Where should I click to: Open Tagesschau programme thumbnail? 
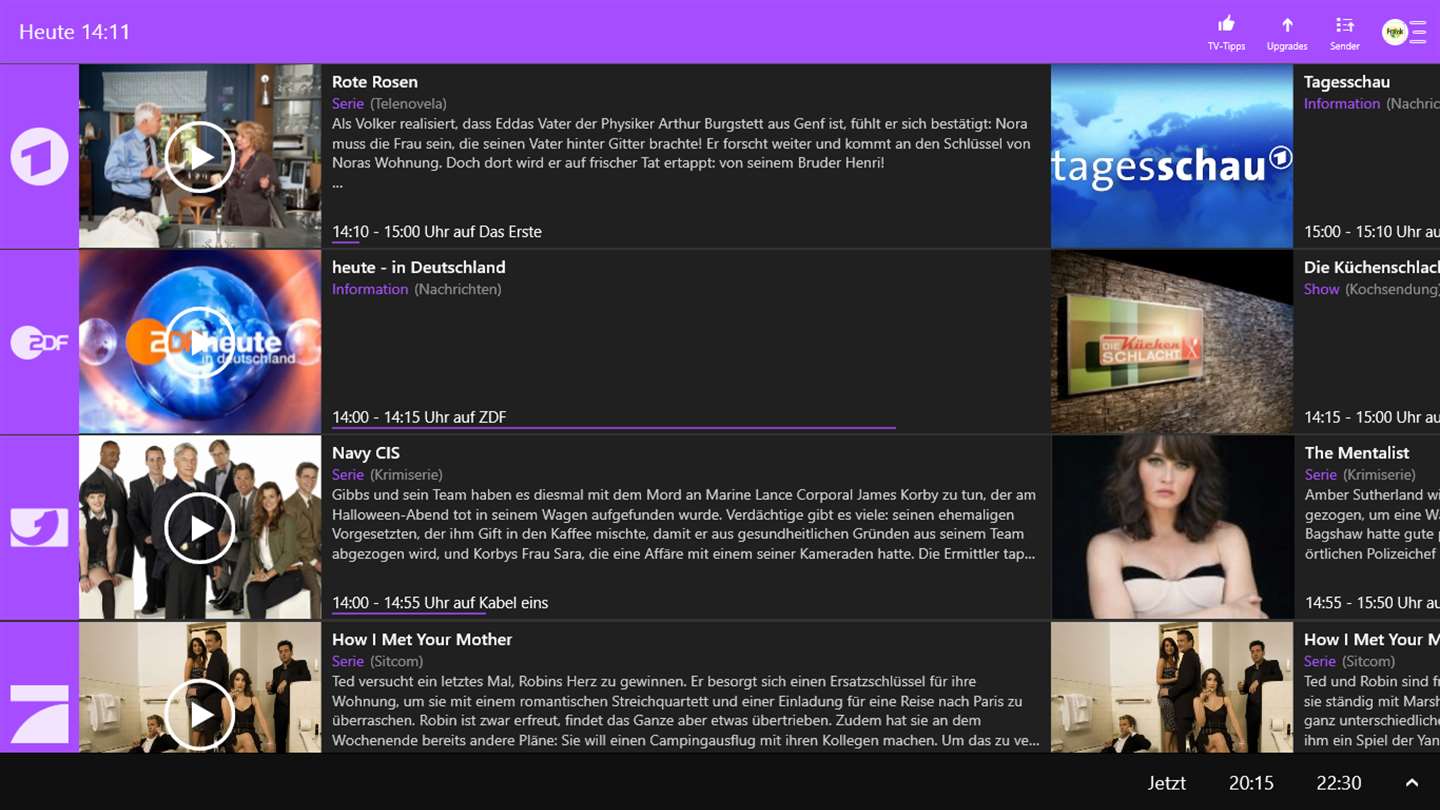[x=1172, y=157]
